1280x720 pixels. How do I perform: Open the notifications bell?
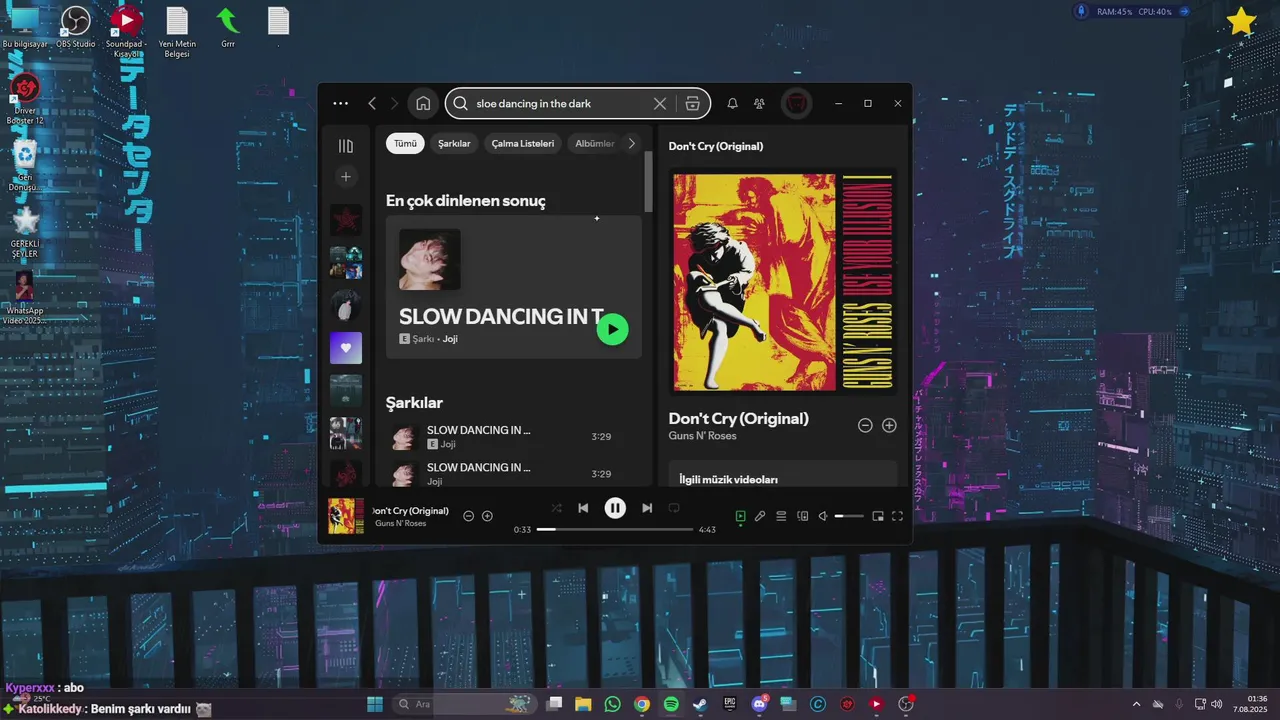click(x=732, y=103)
